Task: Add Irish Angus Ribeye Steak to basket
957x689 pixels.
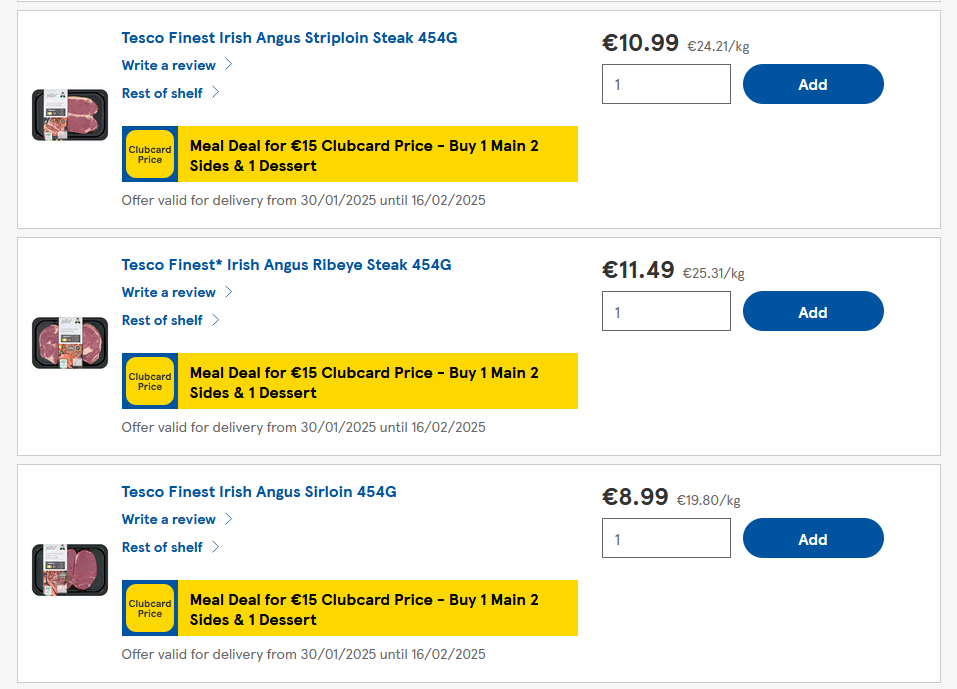Action: click(813, 311)
